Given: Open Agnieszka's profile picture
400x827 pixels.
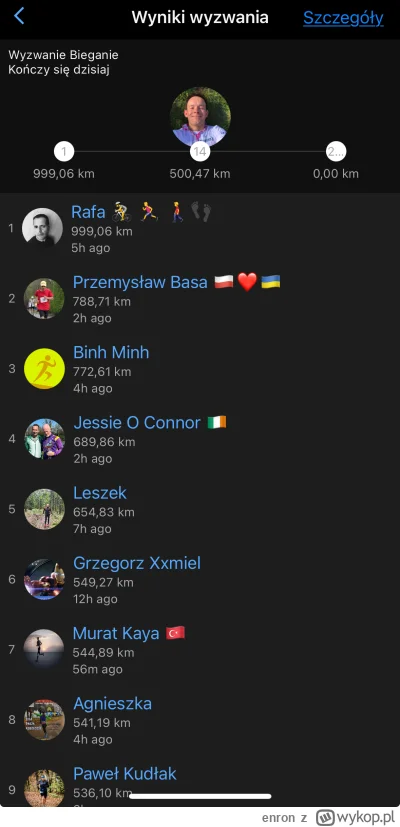Looking at the screenshot, I should [44, 719].
